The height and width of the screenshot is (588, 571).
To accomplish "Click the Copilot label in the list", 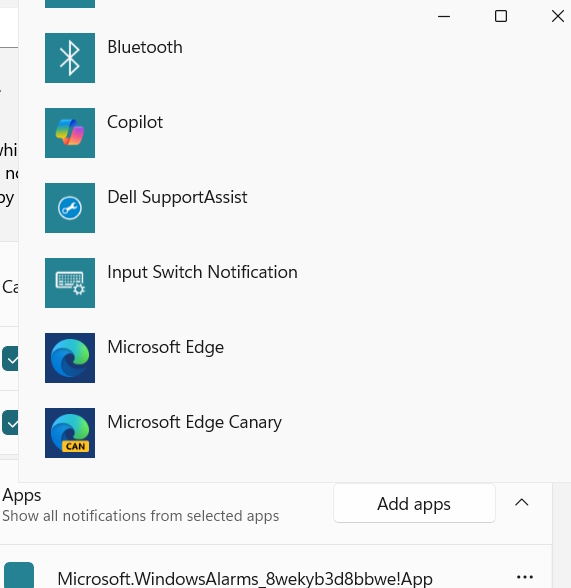I will click(135, 122).
